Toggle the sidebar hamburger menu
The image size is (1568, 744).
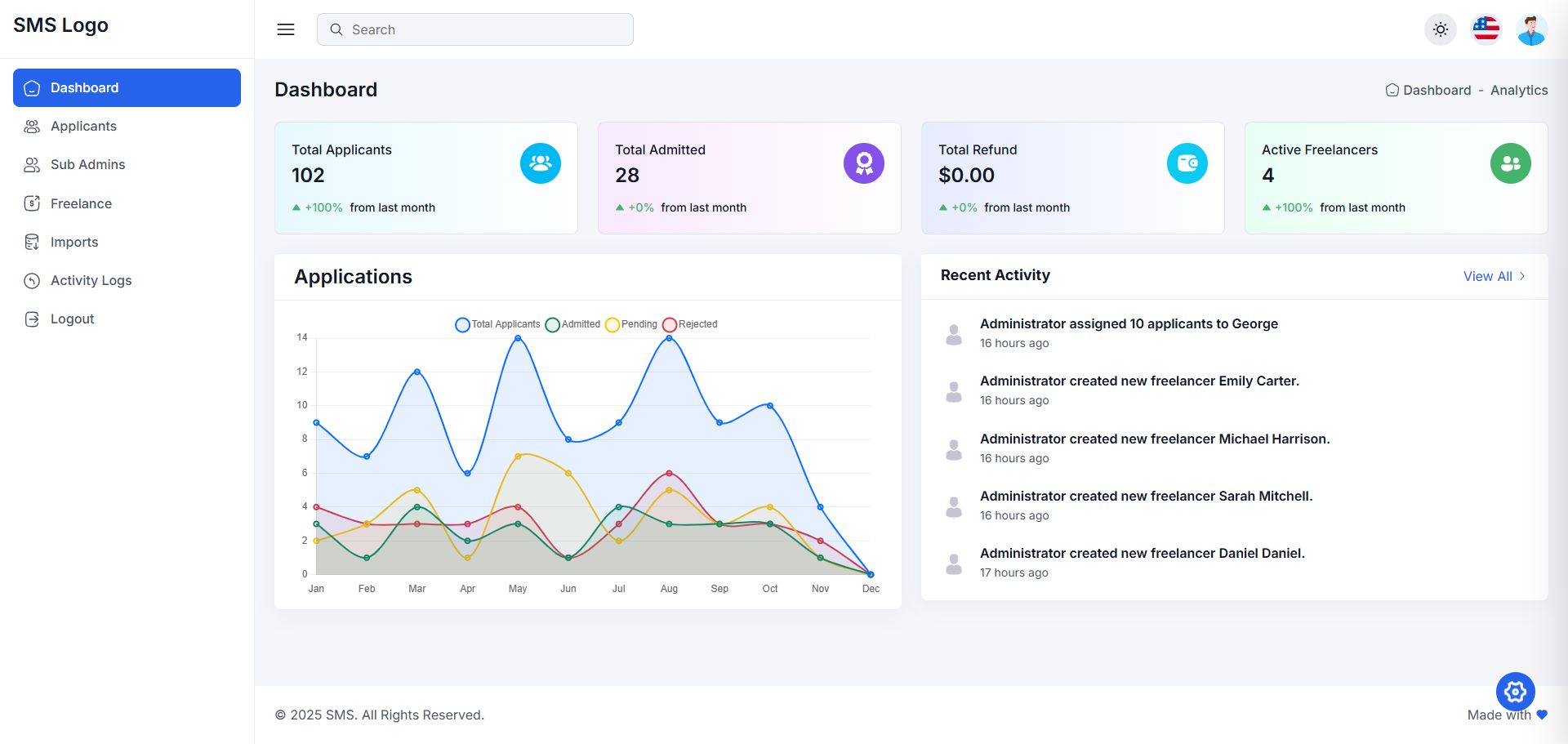pyautogui.click(x=286, y=29)
